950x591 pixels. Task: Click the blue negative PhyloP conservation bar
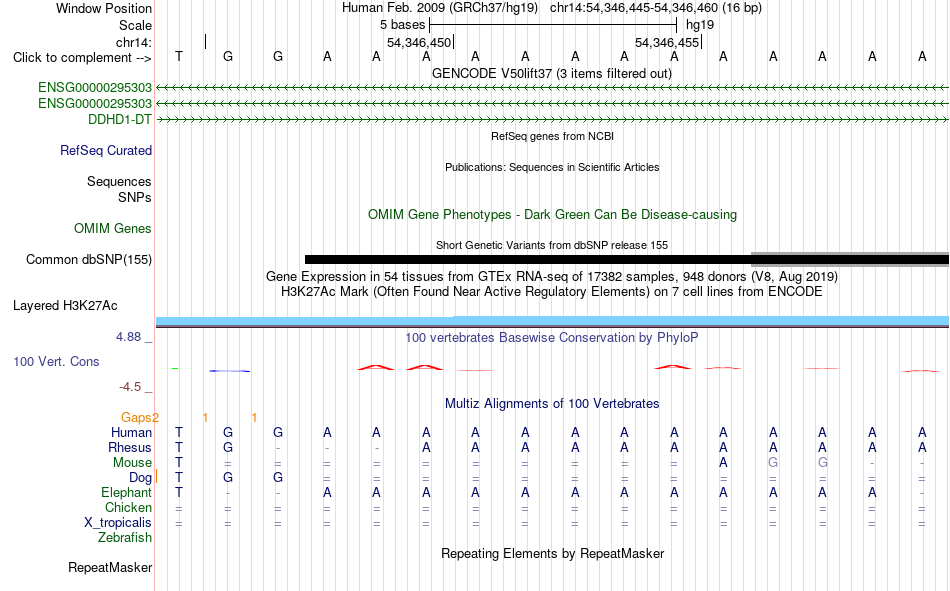[x=229, y=371]
